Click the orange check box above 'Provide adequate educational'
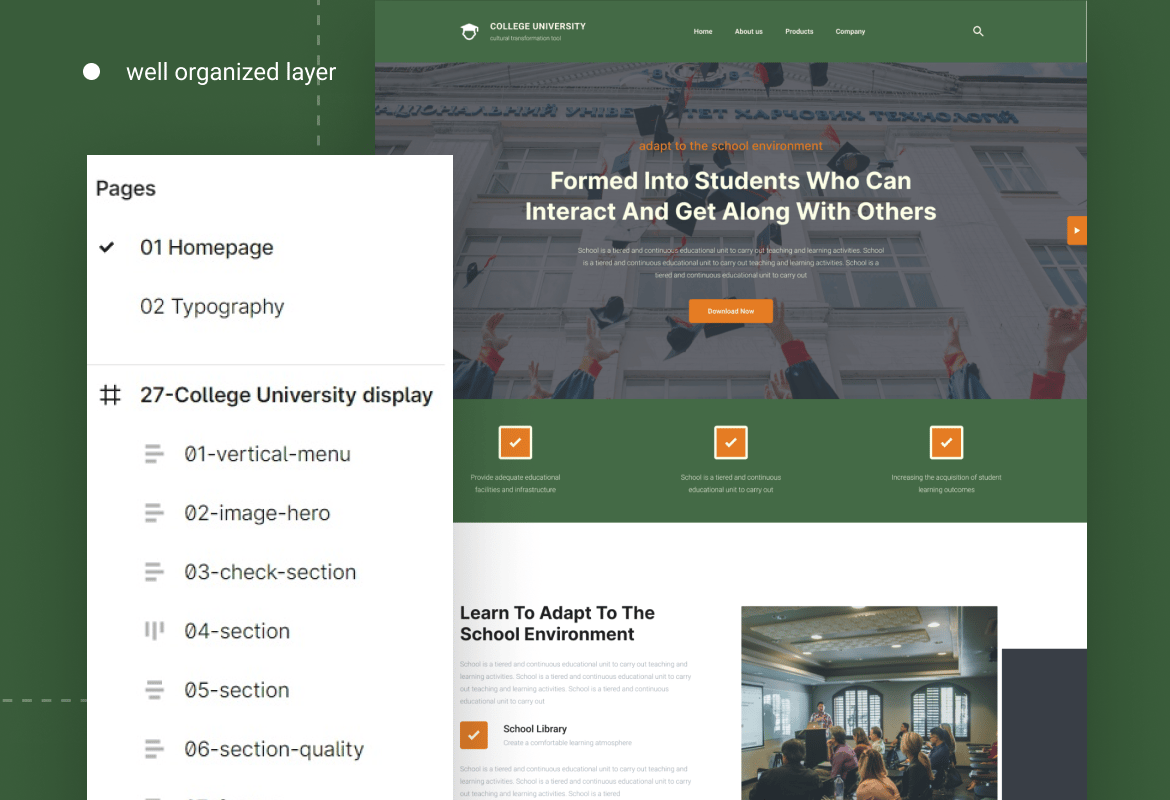 [515, 443]
